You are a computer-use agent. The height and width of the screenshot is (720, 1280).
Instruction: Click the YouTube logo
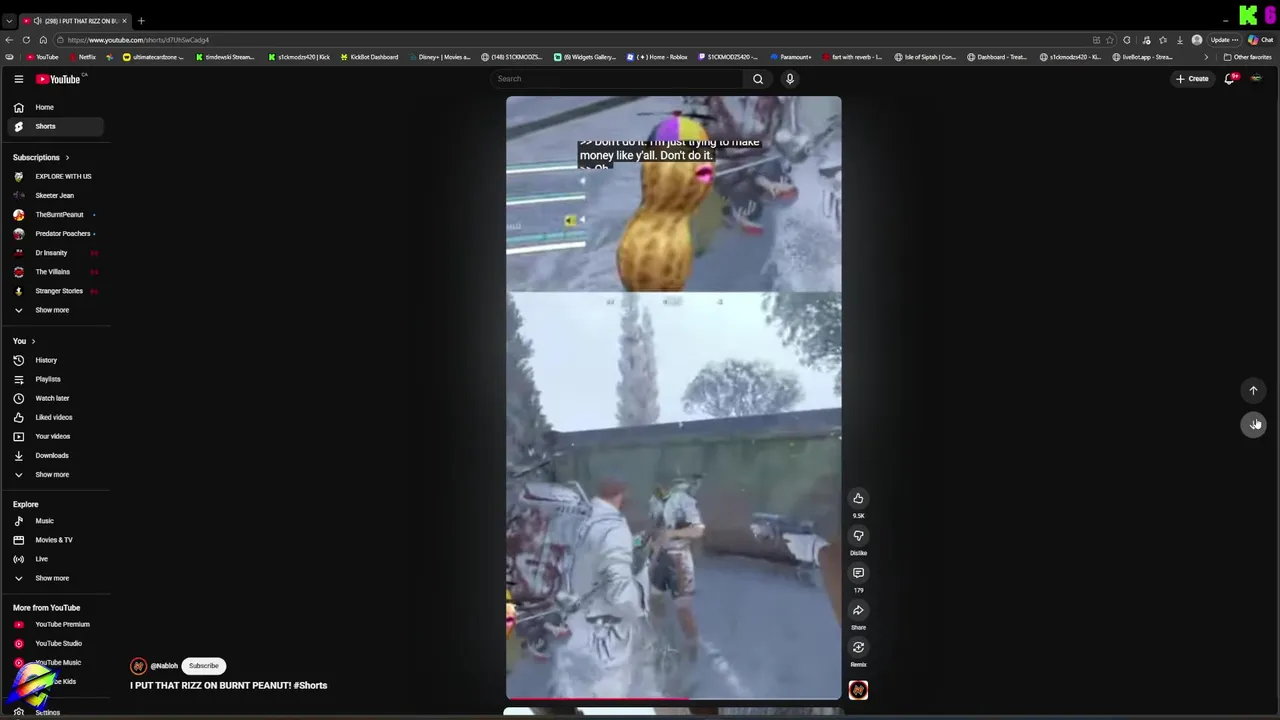58,79
